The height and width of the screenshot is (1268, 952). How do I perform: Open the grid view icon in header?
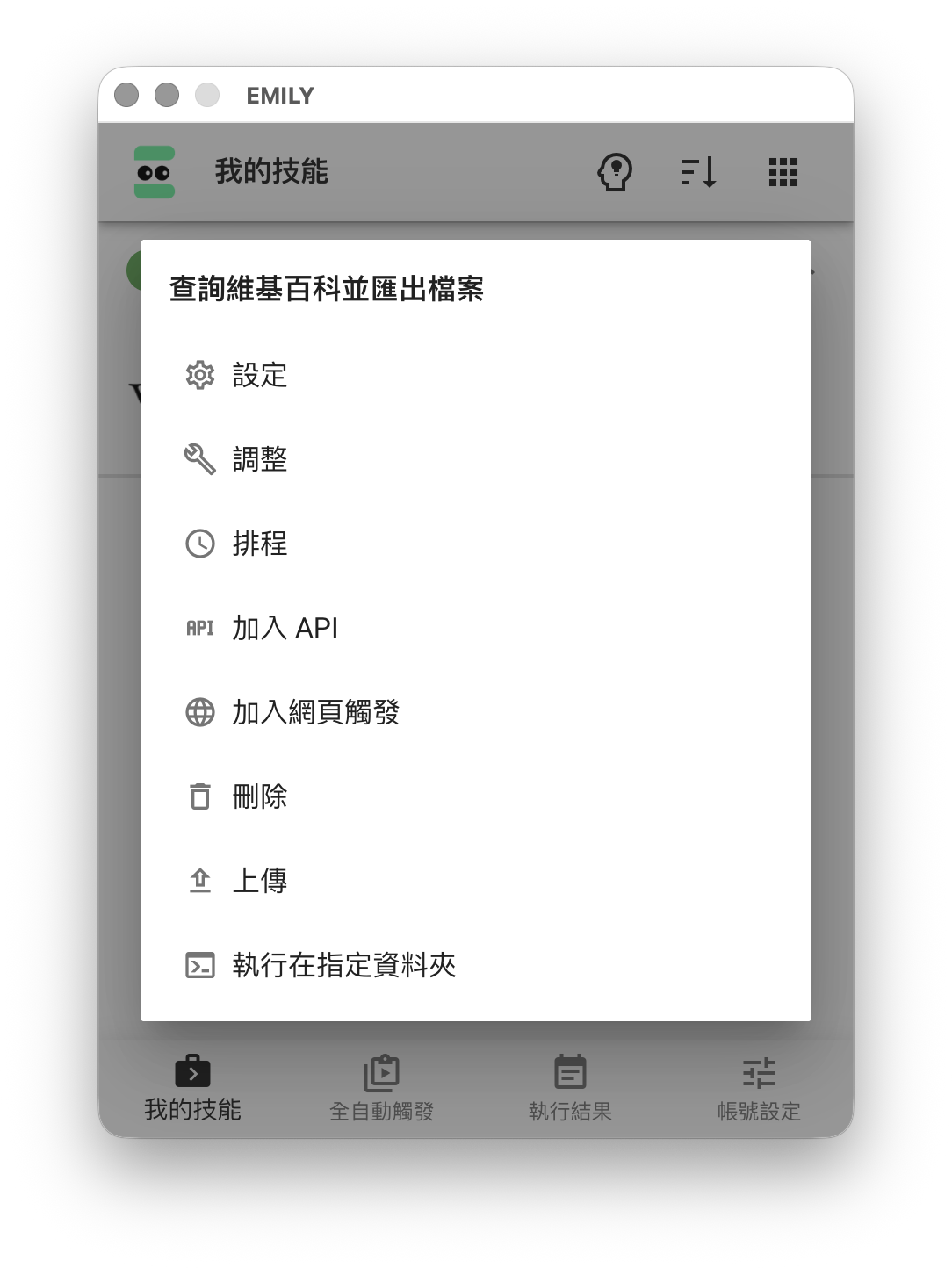pyautogui.click(x=783, y=172)
